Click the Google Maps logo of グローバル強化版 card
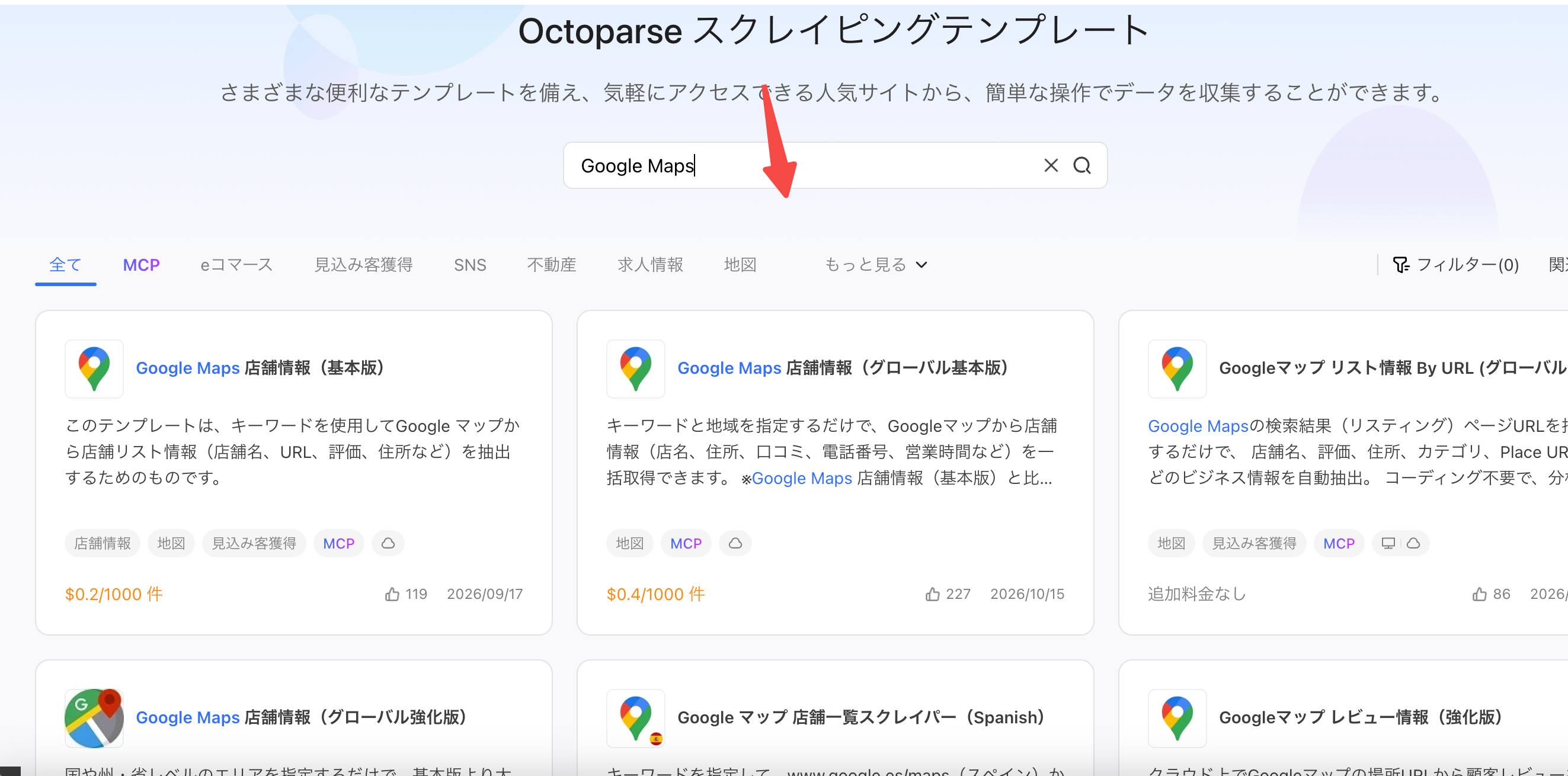Image resolution: width=1568 pixels, height=776 pixels. (94, 718)
